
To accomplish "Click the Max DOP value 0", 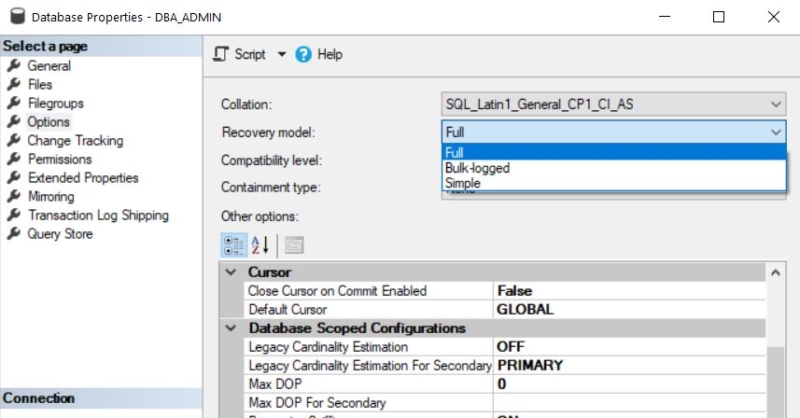I will point(630,384).
